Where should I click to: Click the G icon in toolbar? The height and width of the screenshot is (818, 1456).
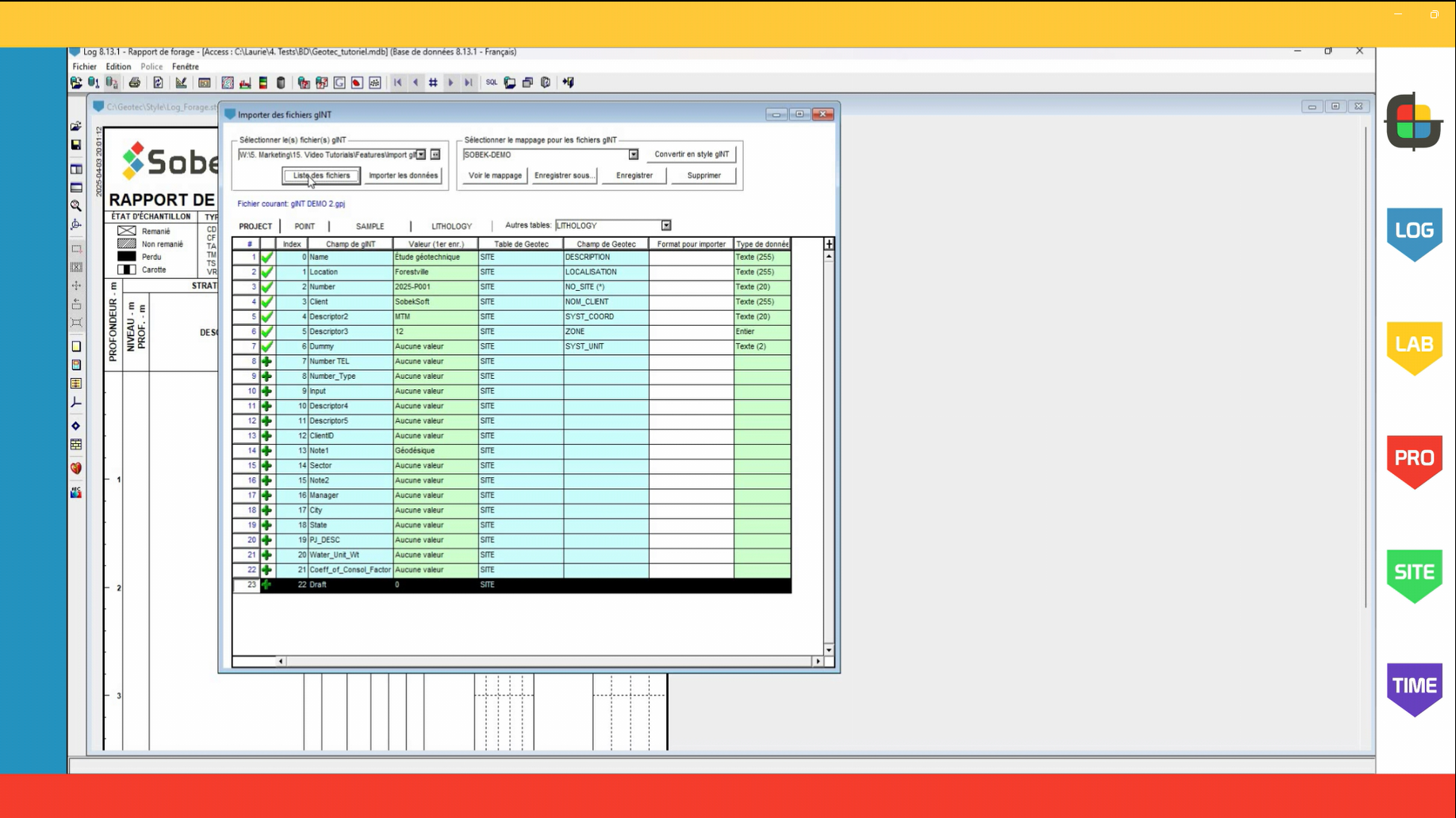pyautogui.click(x=339, y=82)
